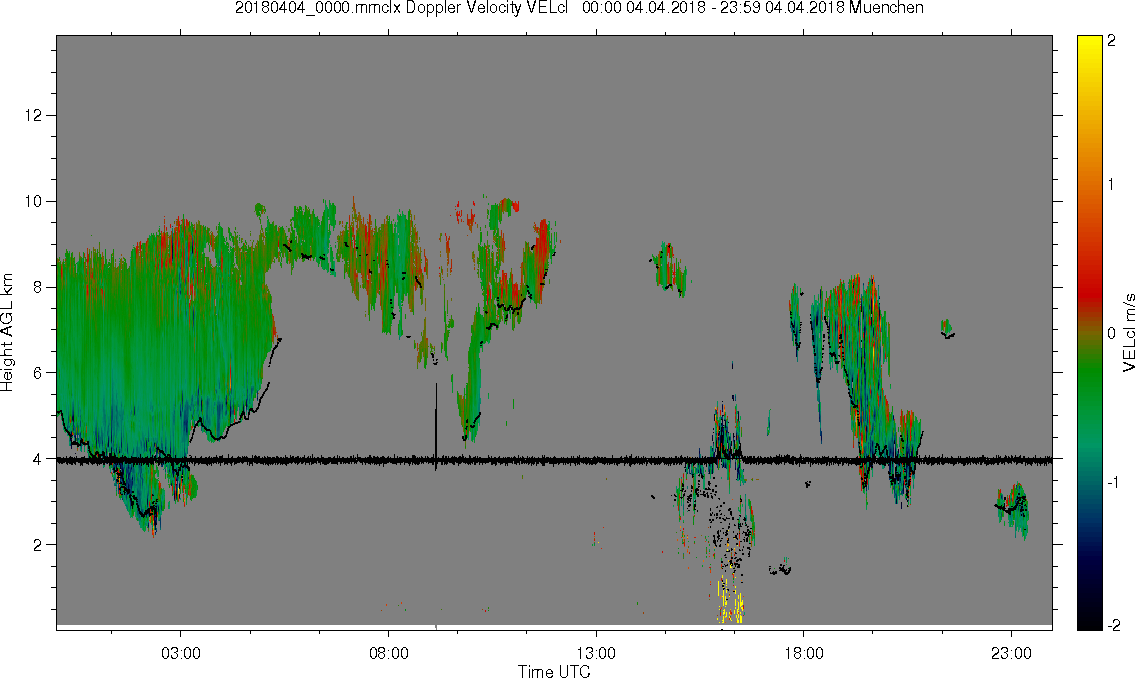The height and width of the screenshot is (678, 1135).
Task: Click the dark bottom of the colorbar
Action: click(1089, 615)
